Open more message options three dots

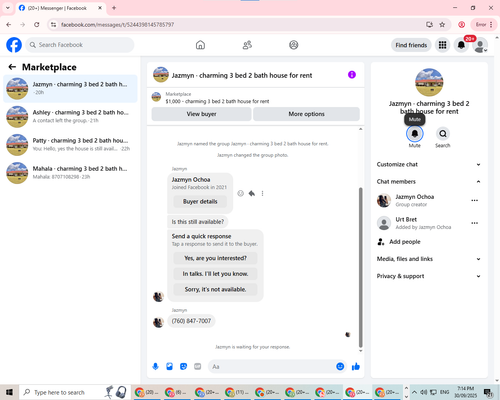(262, 193)
